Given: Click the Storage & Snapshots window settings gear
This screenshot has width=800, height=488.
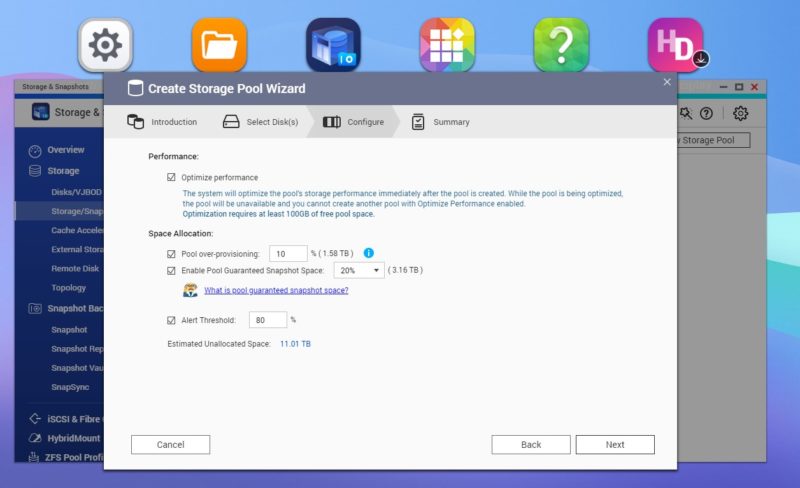Looking at the screenshot, I should 740,113.
